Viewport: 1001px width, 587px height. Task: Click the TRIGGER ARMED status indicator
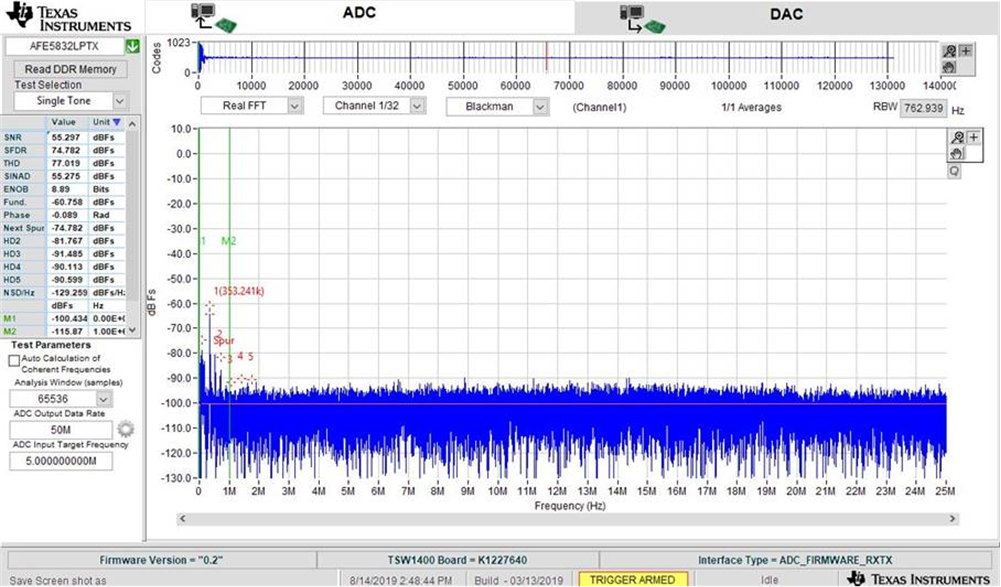coord(631,579)
